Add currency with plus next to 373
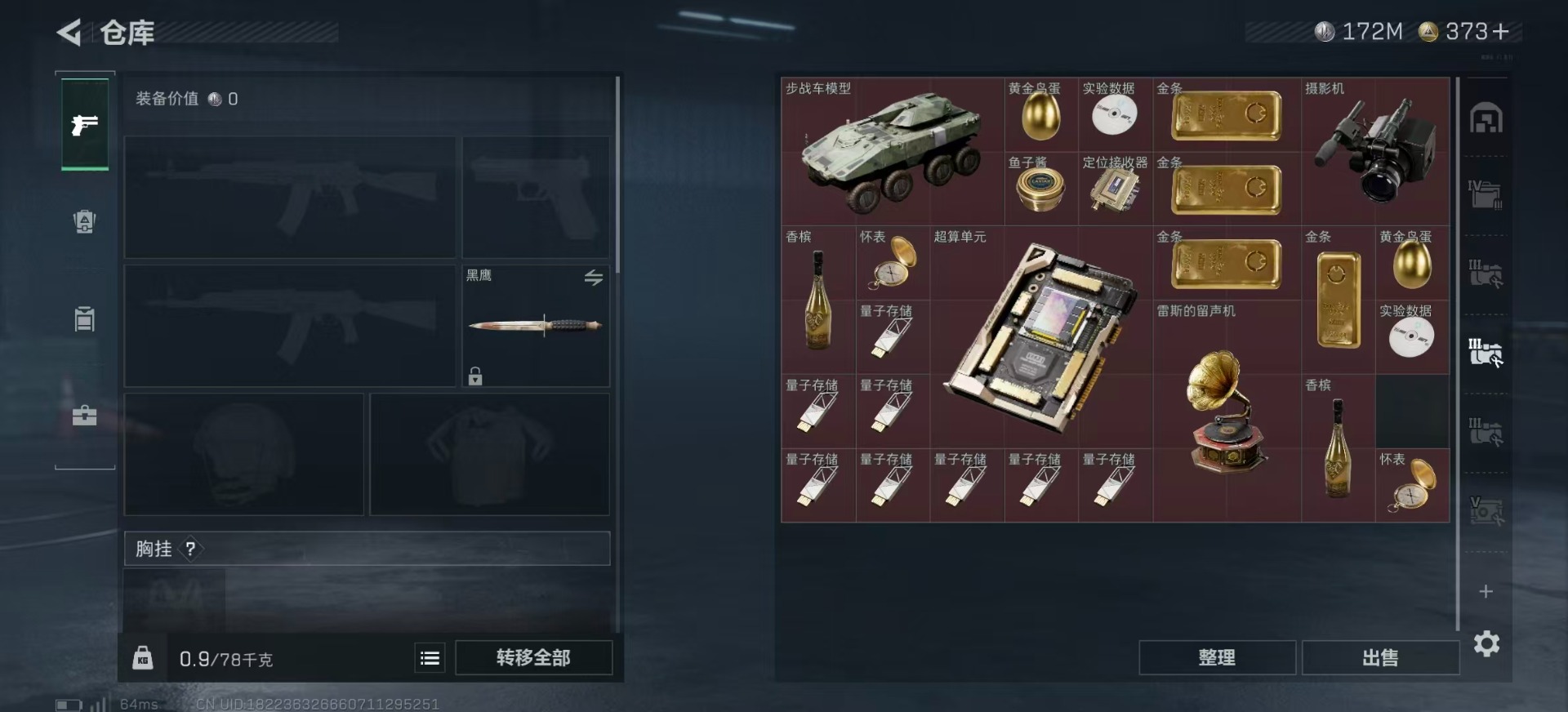Viewport: 1568px width, 712px height. click(1500, 31)
